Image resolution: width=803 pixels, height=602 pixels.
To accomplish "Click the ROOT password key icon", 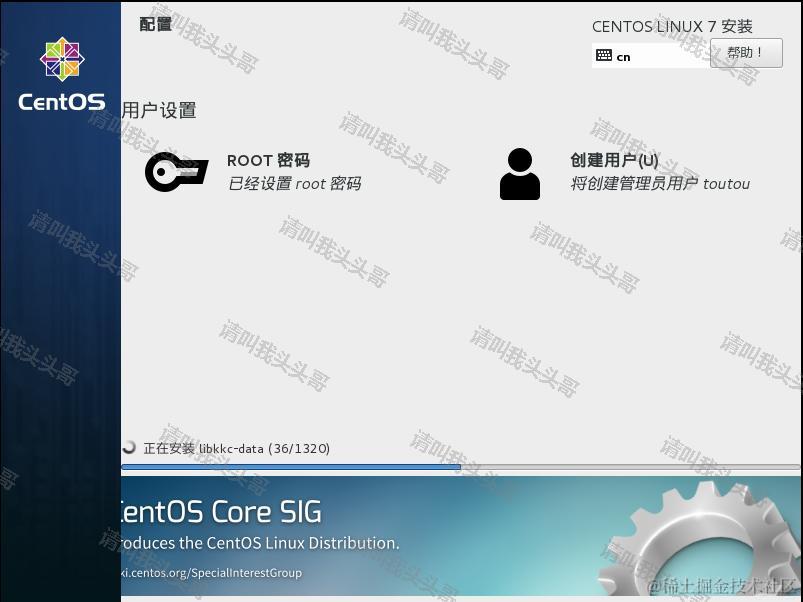I will coord(177,172).
